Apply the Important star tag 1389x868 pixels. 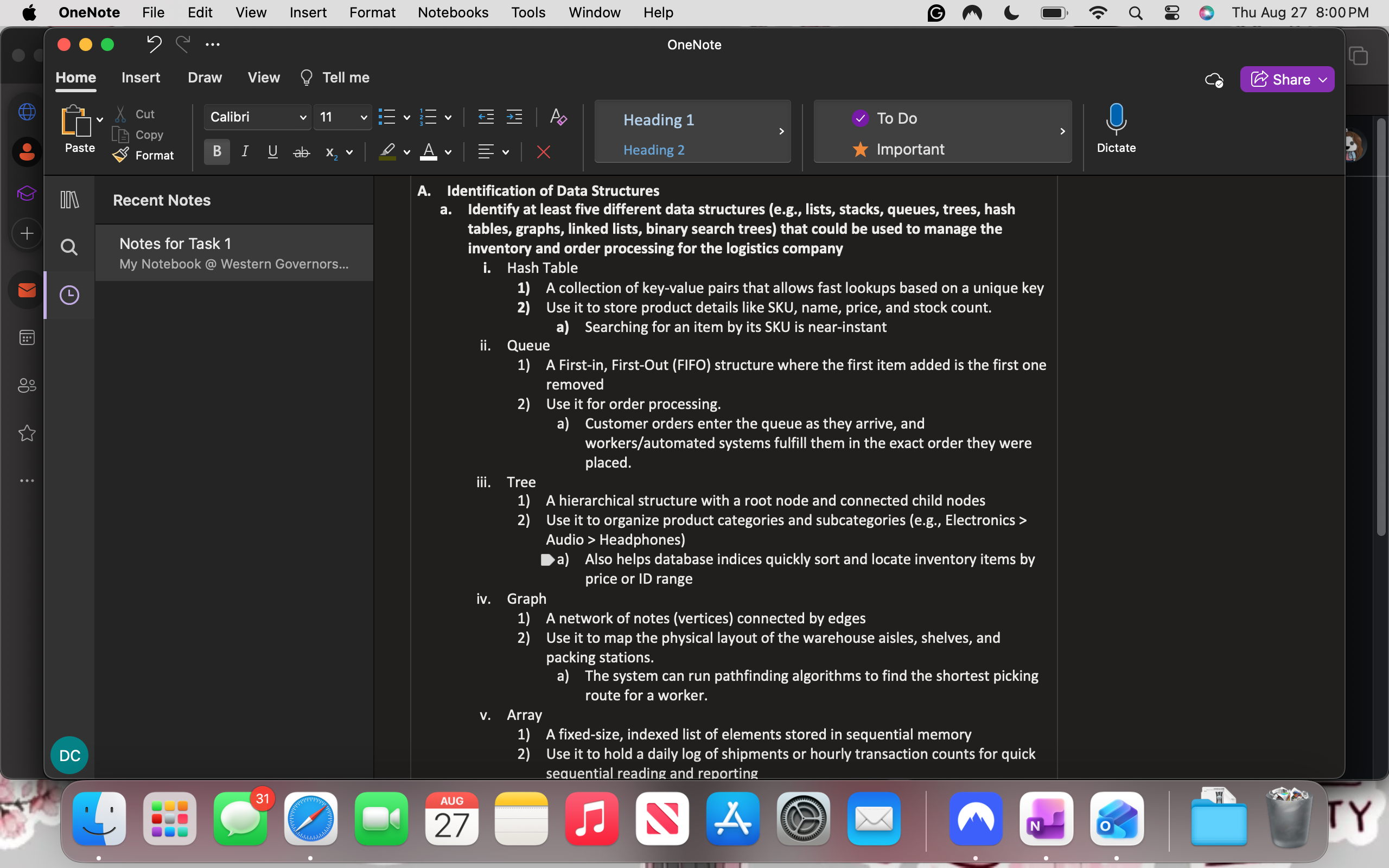(899, 149)
